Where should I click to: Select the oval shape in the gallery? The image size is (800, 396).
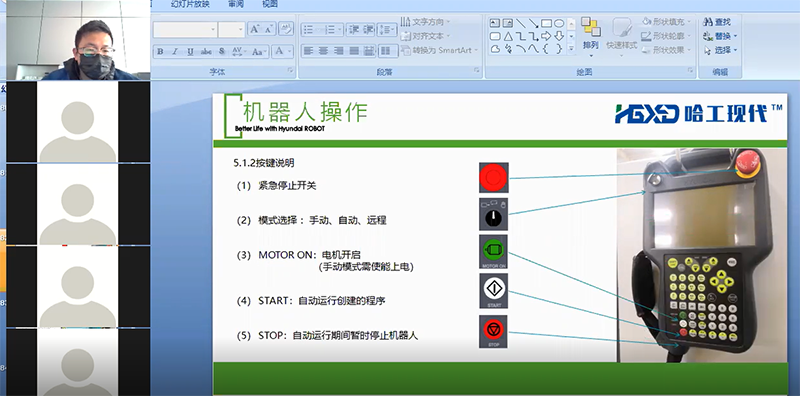click(x=559, y=23)
